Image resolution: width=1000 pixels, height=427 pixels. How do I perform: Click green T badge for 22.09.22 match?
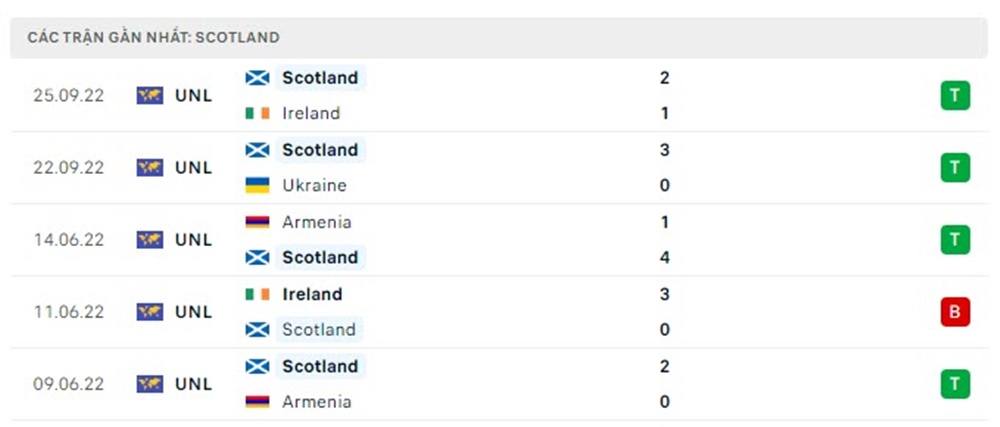coord(955,168)
